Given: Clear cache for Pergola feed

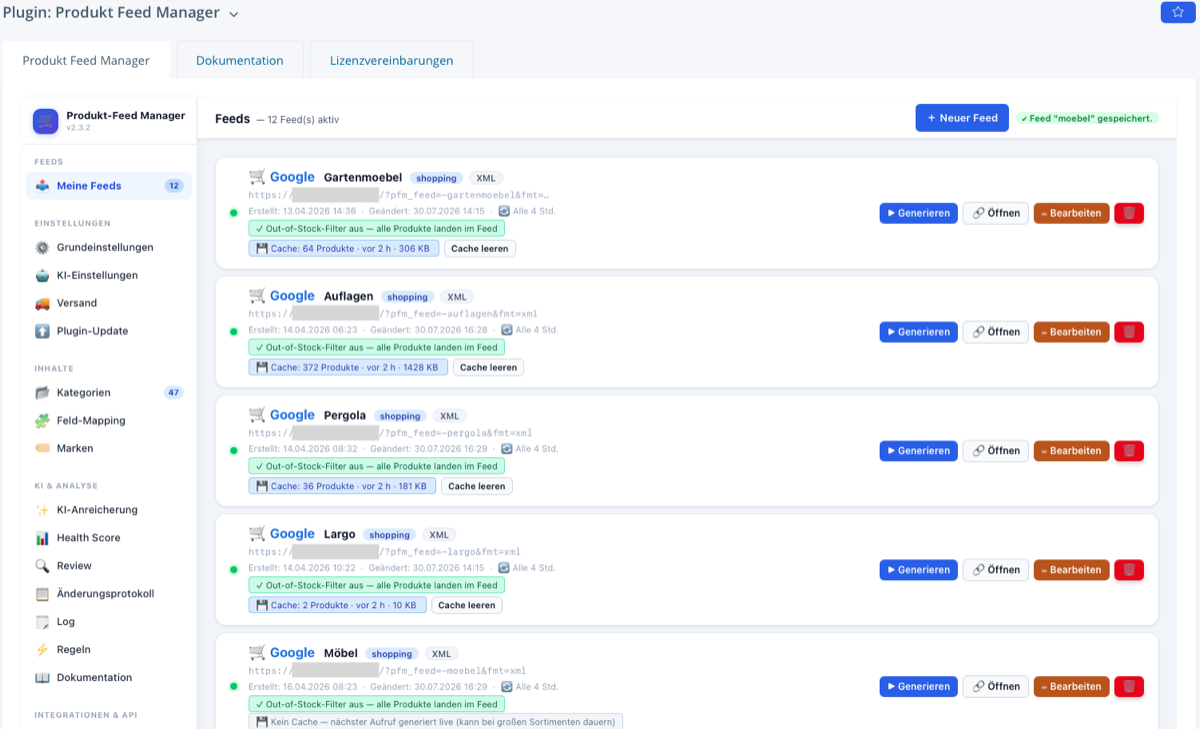Looking at the screenshot, I should tap(477, 486).
